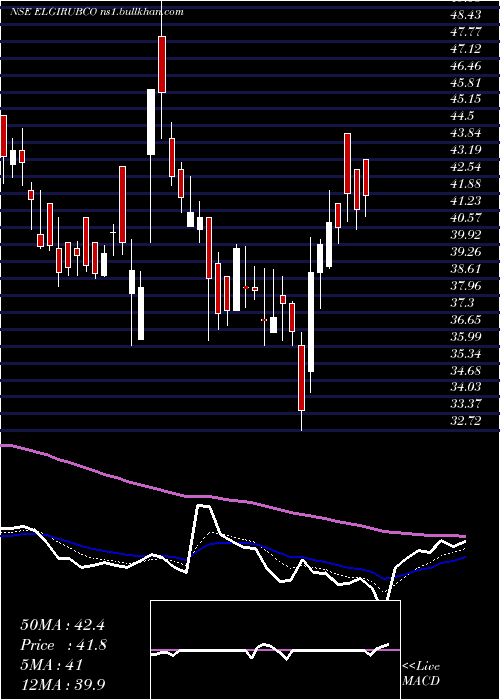The height and width of the screenshot is (700, 500).
Task: Click the 44.5 price axis label
Action: (463, 116)
